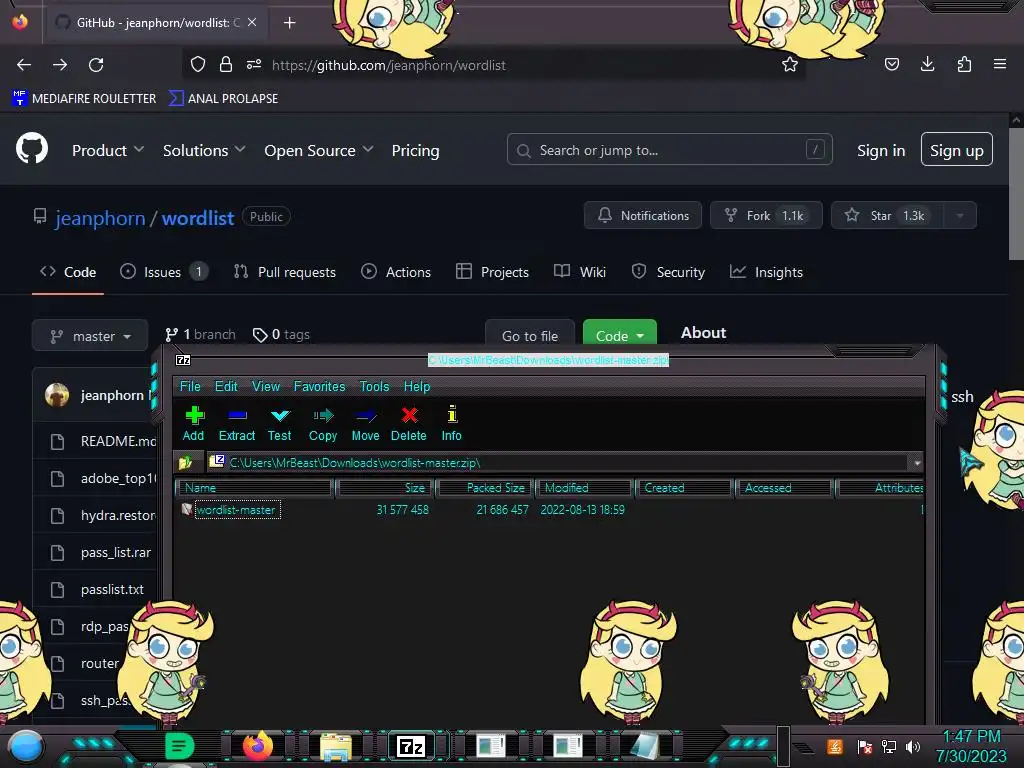Open MEDIAFIRE ROULETTER bookmark

[84, 99]
